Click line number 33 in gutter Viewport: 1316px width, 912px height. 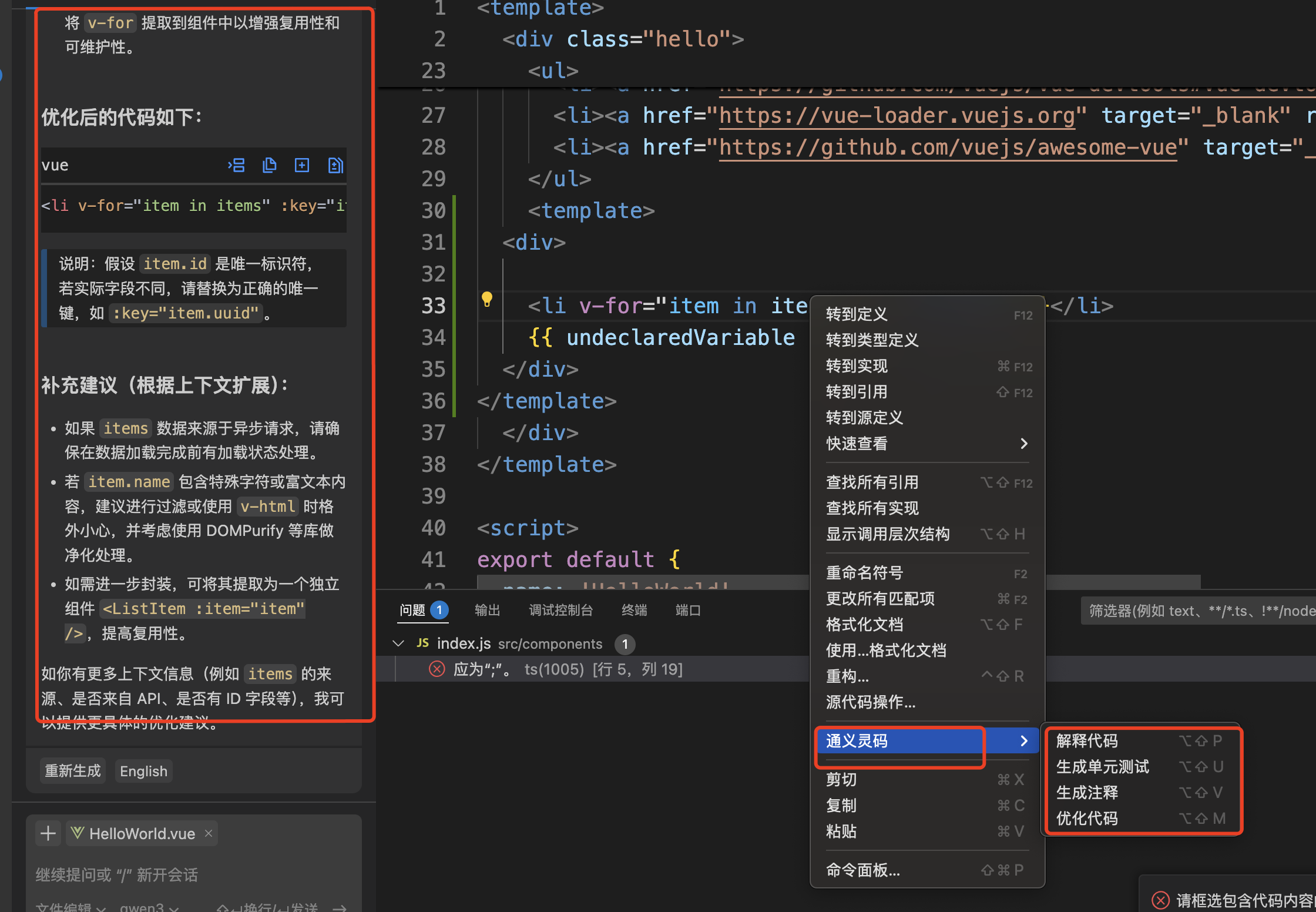434,306
